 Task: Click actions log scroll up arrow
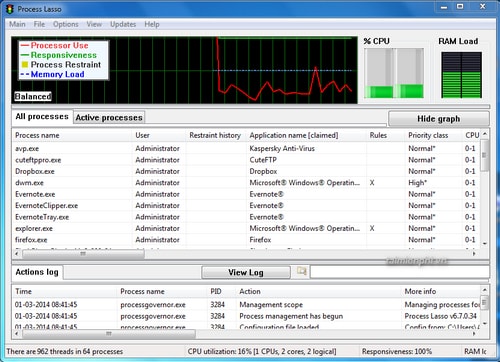coord(485,290)
